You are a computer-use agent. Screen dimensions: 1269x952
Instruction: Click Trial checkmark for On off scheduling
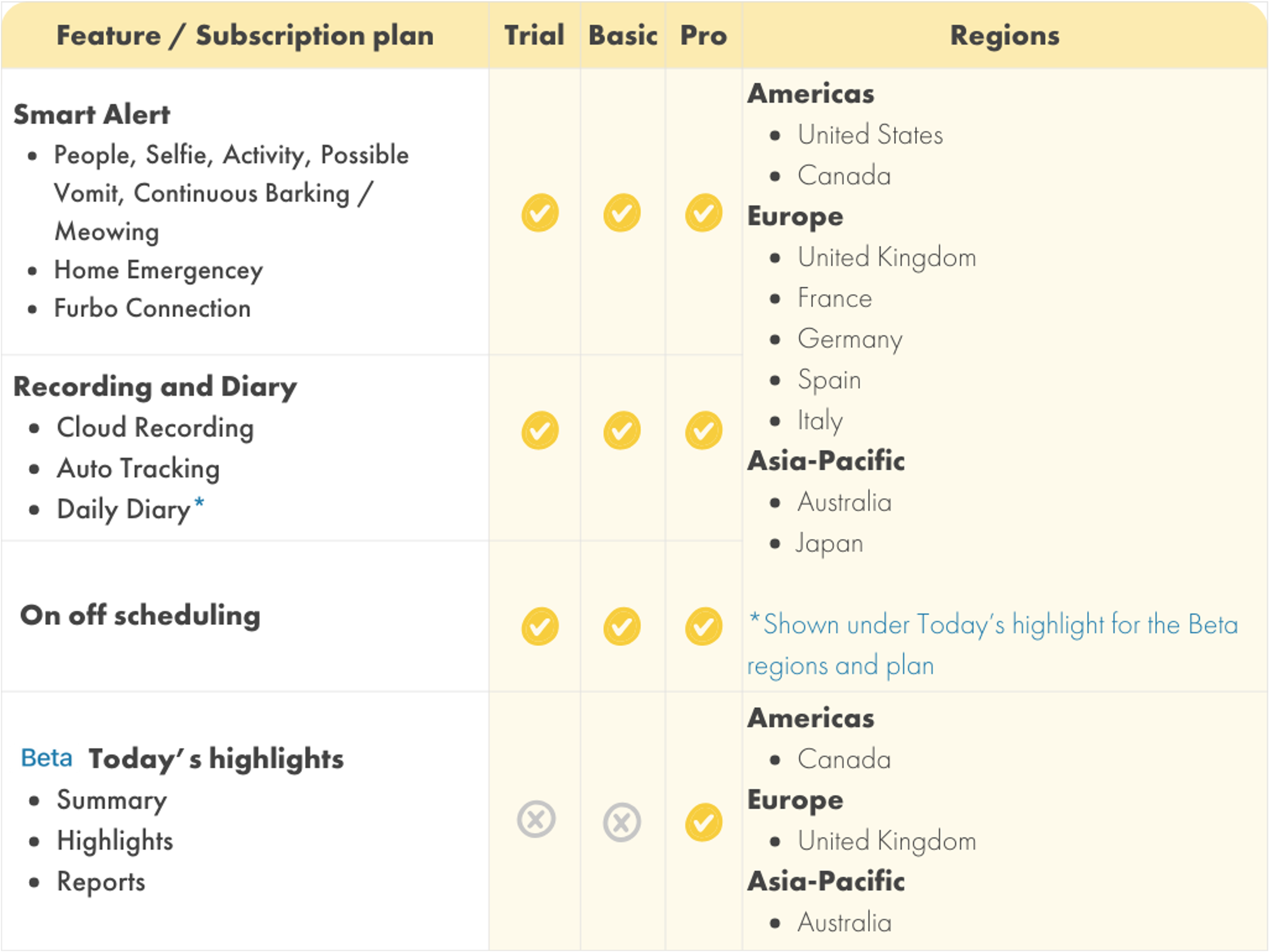point(540,626)
